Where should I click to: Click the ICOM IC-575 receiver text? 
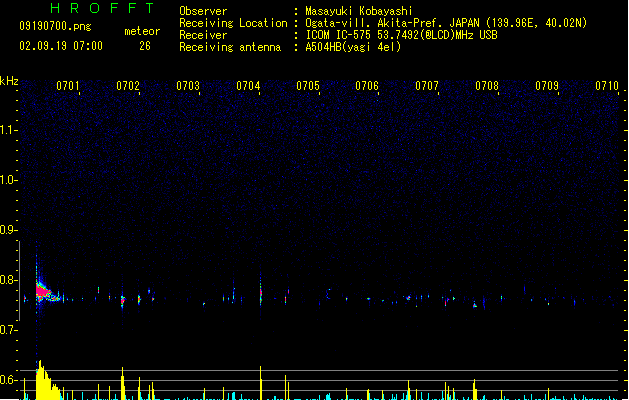point(401,35)
